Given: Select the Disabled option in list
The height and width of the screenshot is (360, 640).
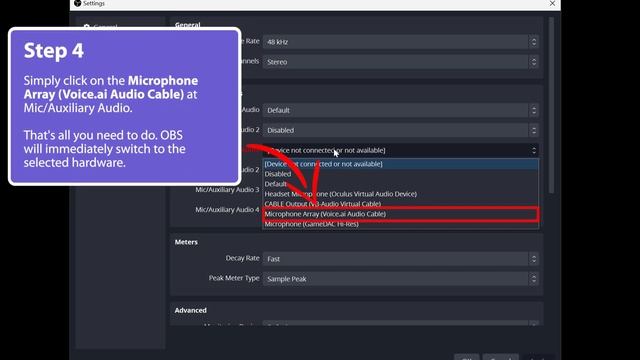Looking at the screenshot, I should (x=400, y=174).
